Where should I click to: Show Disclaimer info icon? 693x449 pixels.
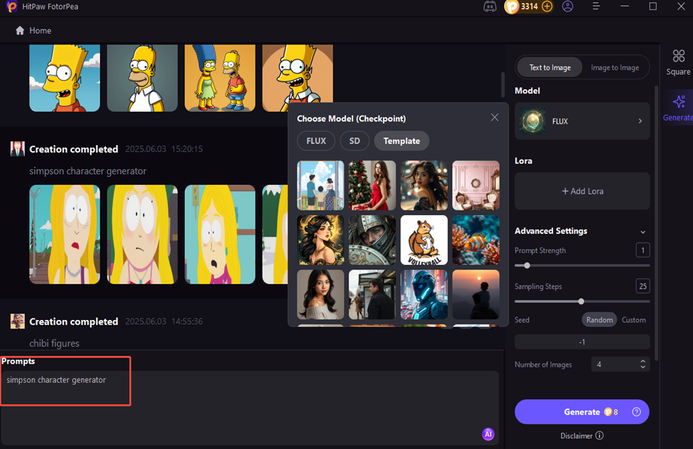599,436
